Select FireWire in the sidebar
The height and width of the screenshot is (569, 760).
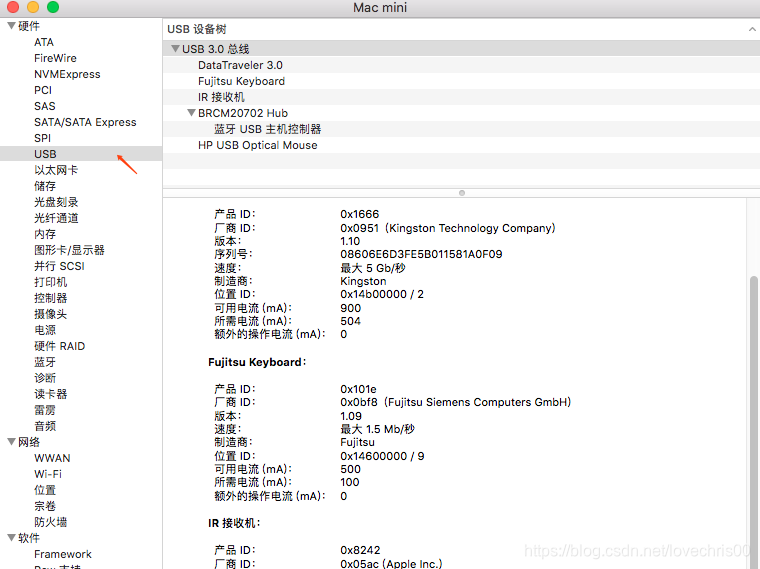(55, 58)
